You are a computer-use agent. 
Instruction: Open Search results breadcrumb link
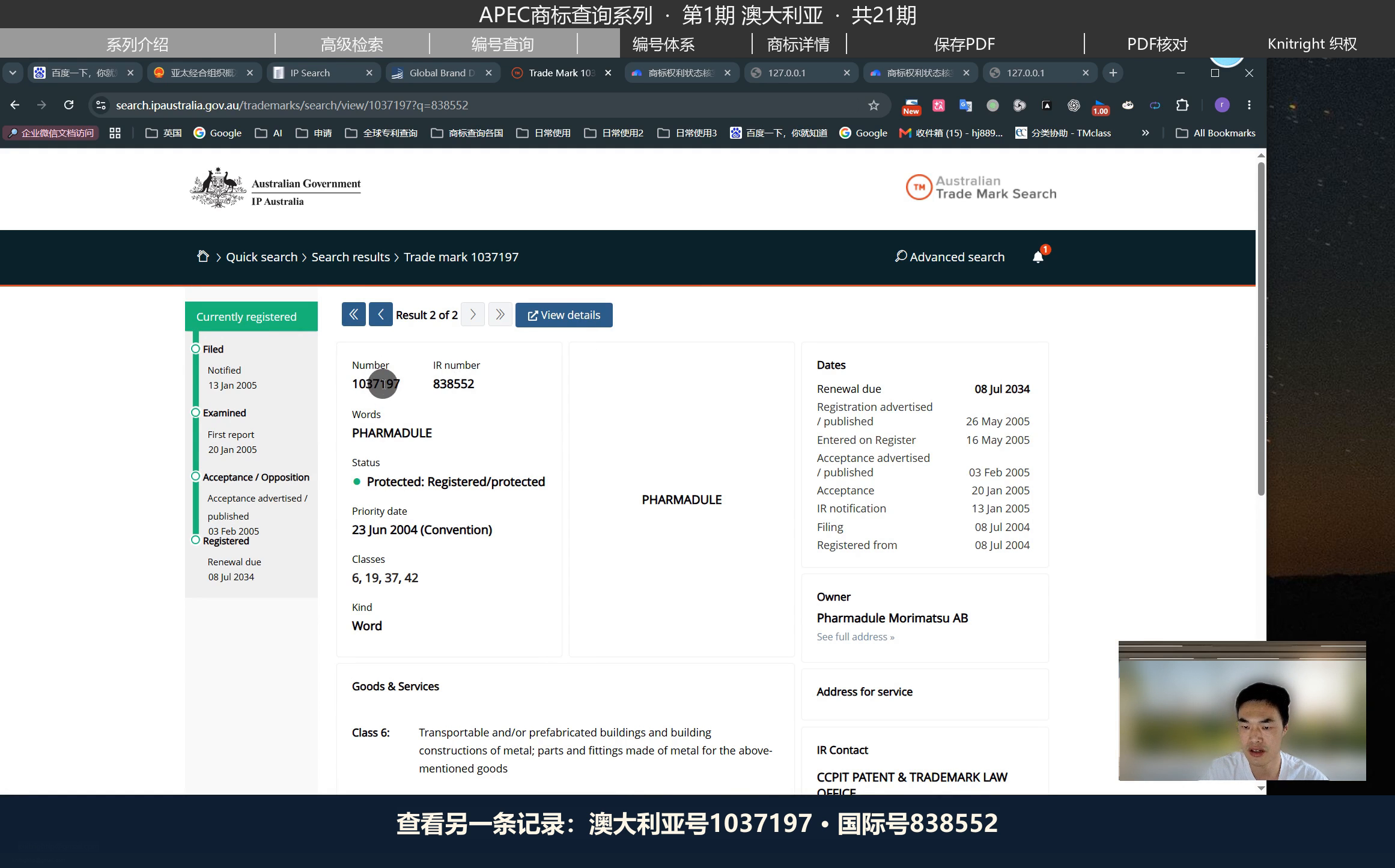350,257
